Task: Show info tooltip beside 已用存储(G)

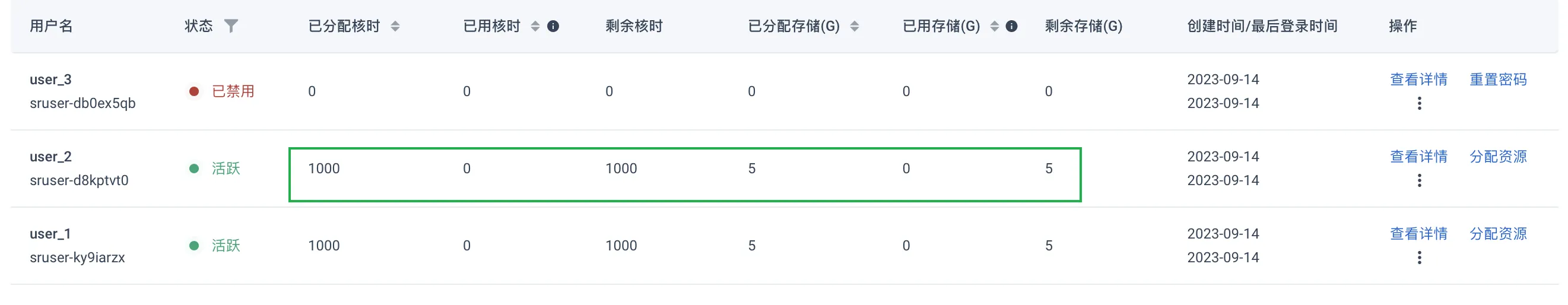Action: [1011, 26]
